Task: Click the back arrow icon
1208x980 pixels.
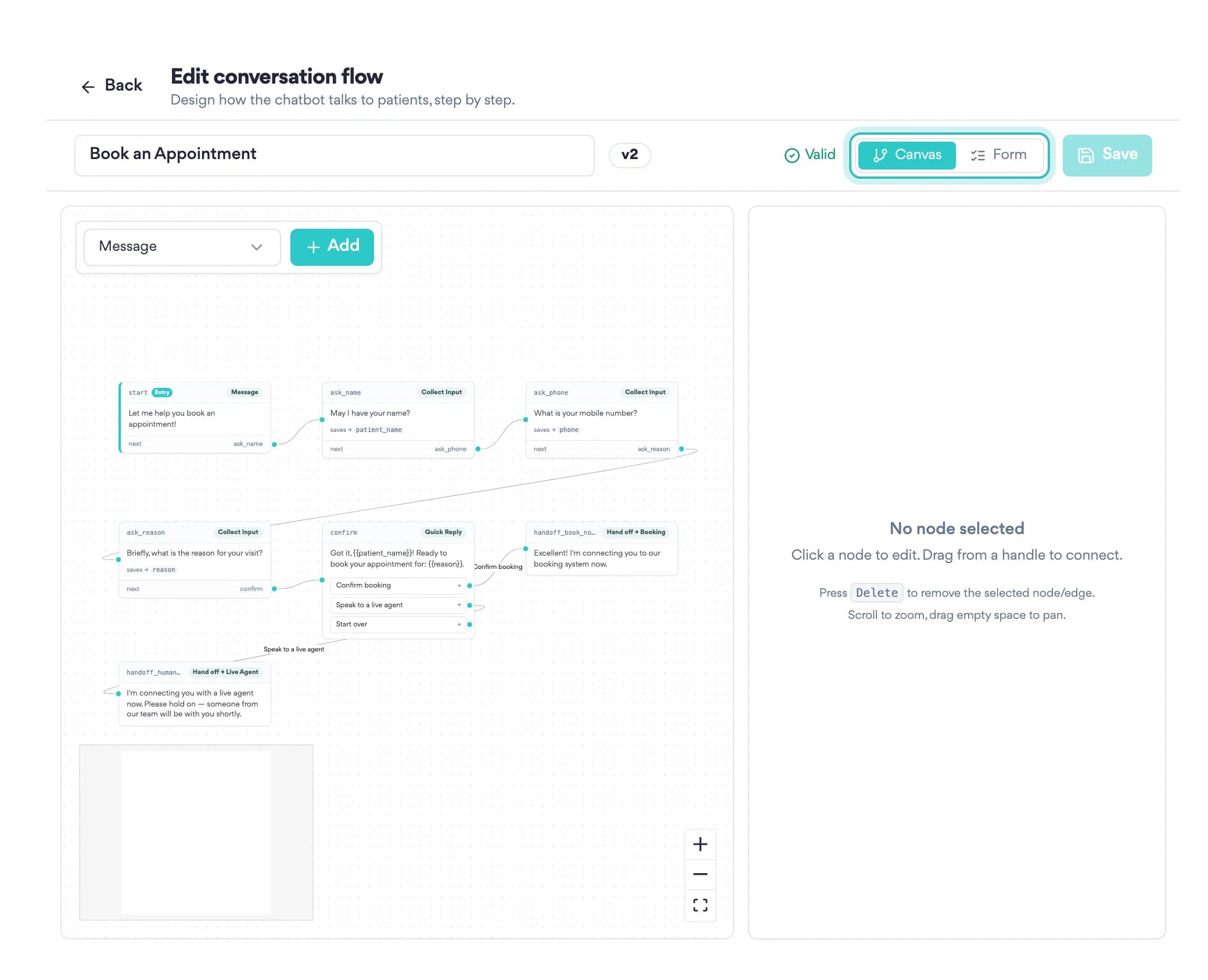Action: click(x=88, y=87)
